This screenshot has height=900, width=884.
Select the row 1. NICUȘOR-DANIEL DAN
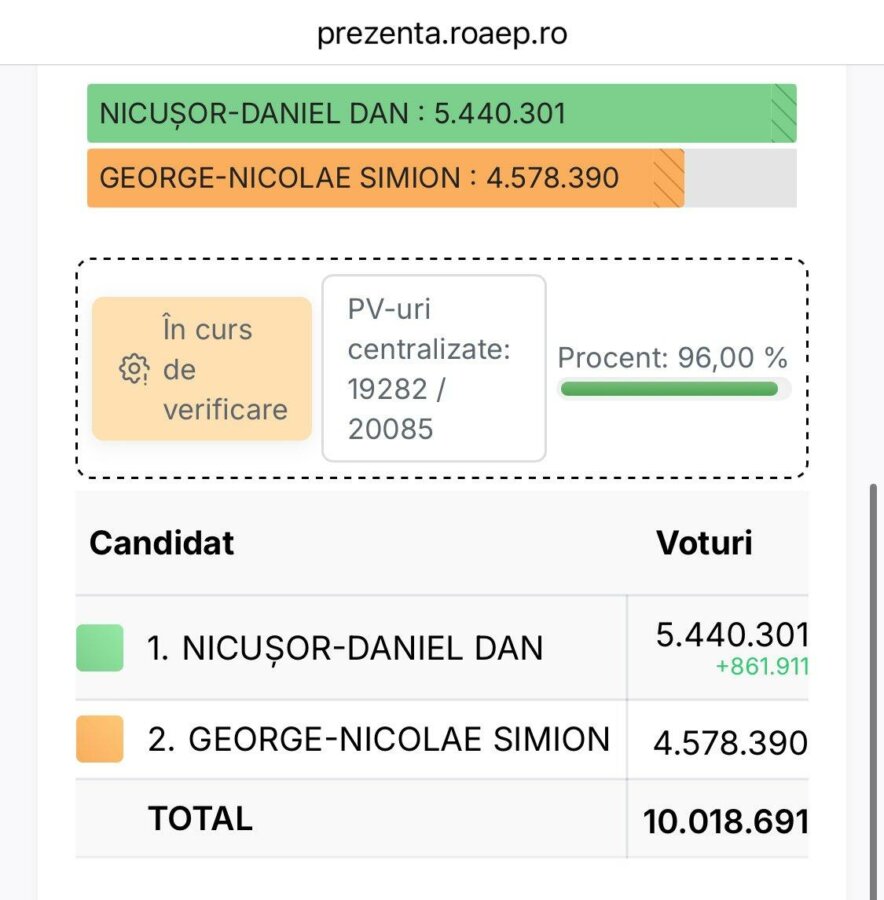point(442,647)
